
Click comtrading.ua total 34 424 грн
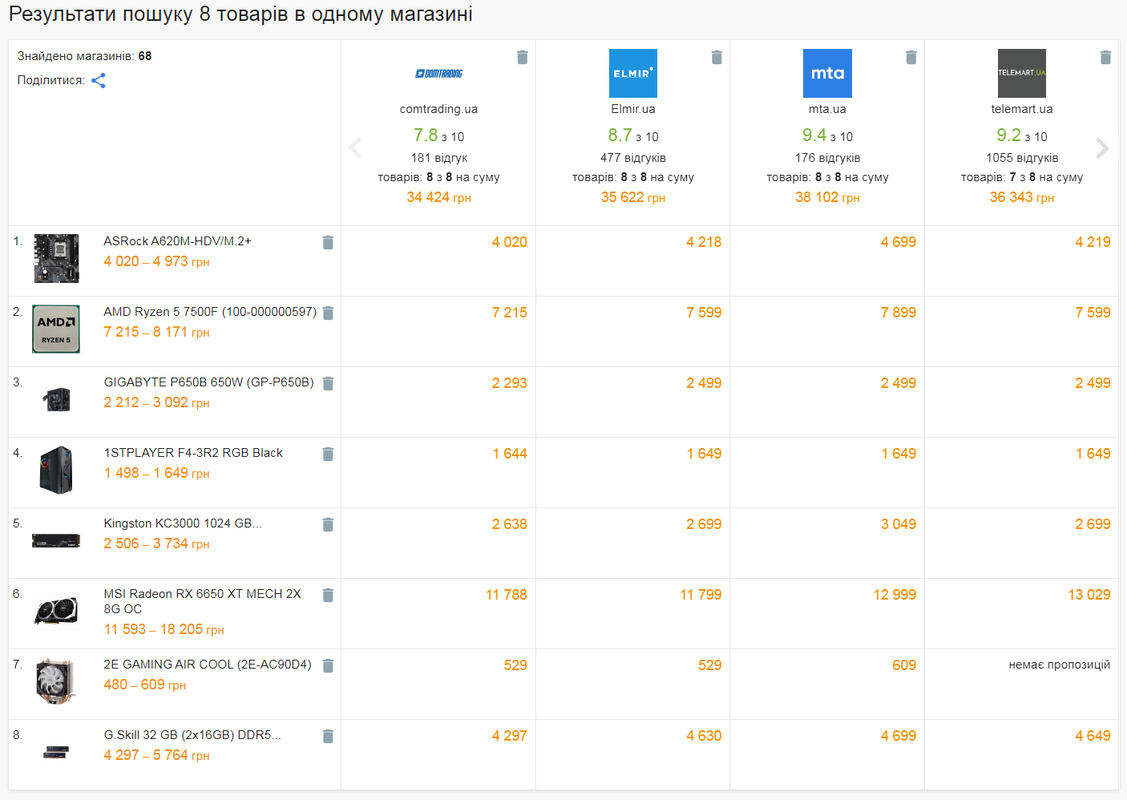pyautogui.click(x=438, y=197)
